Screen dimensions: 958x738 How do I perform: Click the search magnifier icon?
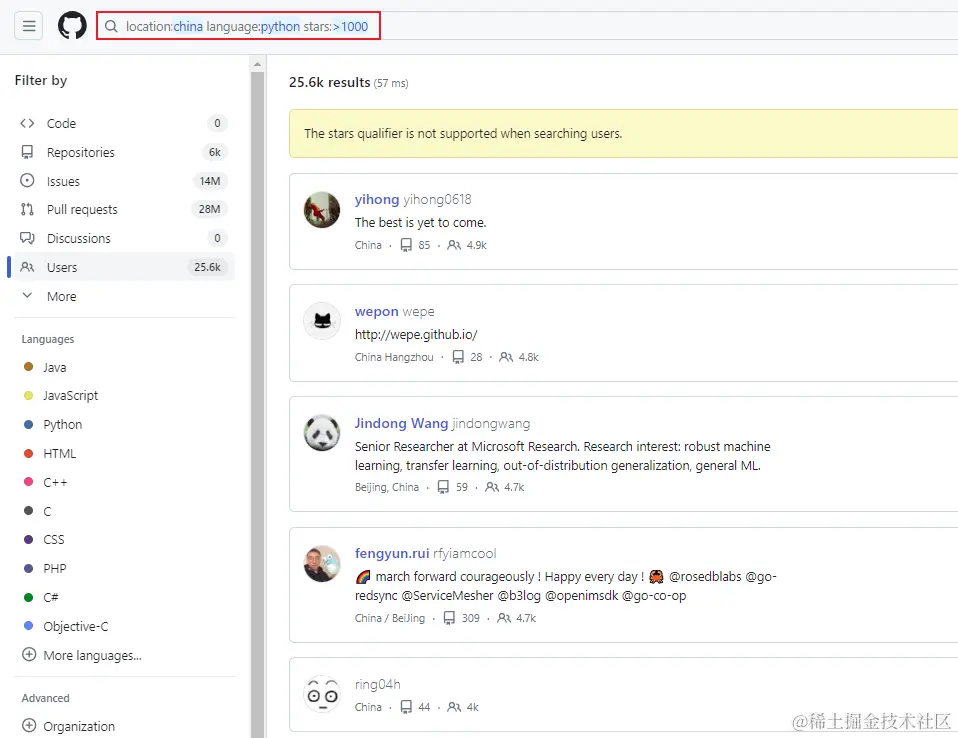pyautogui.click(x=111, y=26)
